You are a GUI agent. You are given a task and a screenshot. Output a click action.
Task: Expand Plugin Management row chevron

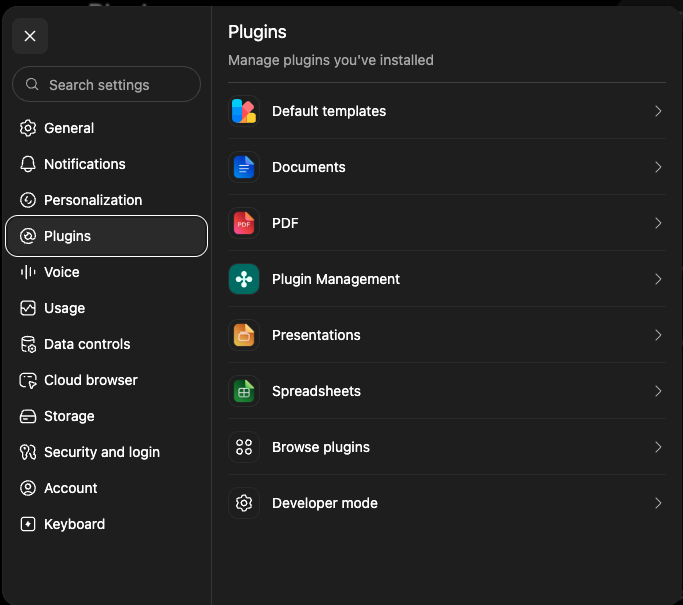click(x=658, y=279)
